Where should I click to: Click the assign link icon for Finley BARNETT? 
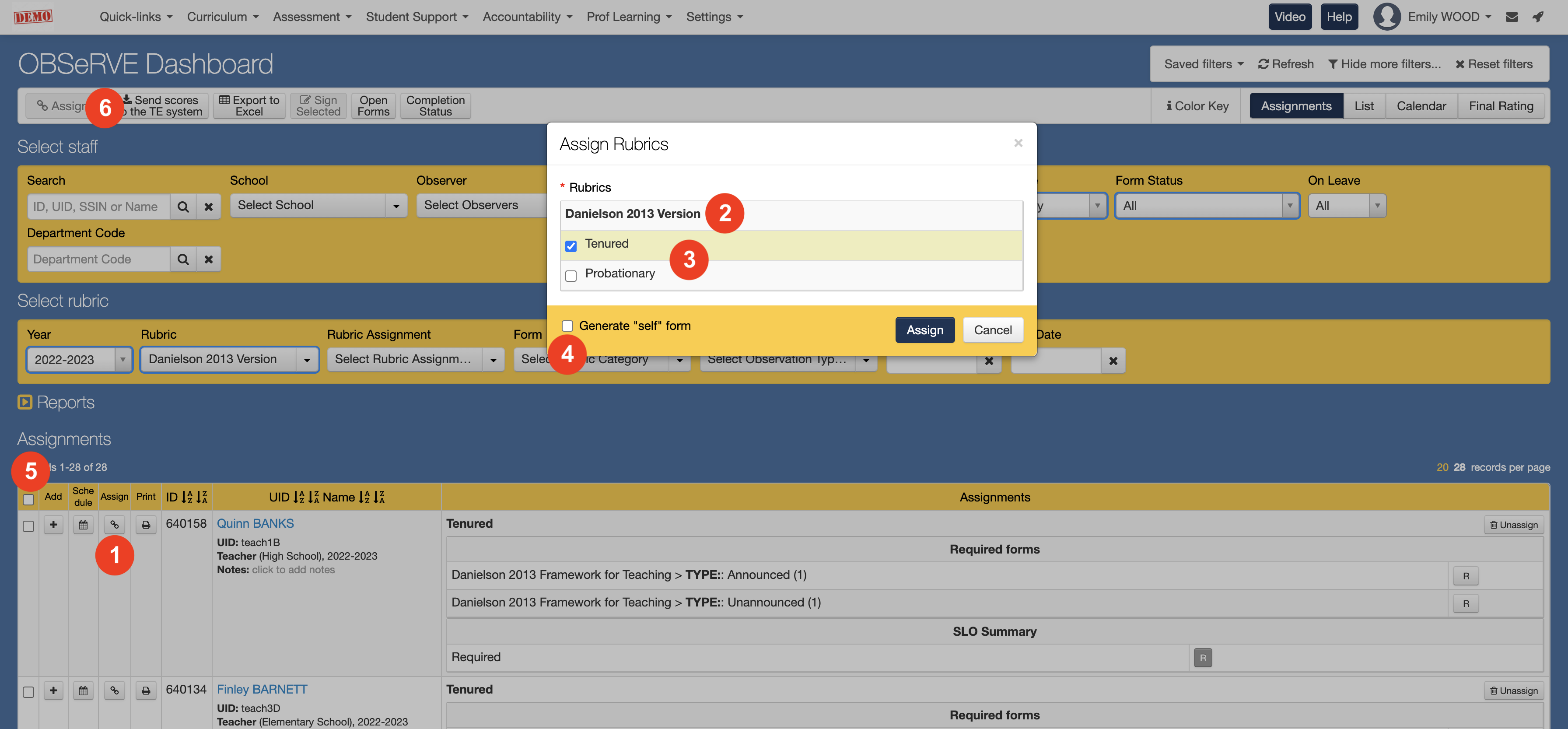click(115, 690)
